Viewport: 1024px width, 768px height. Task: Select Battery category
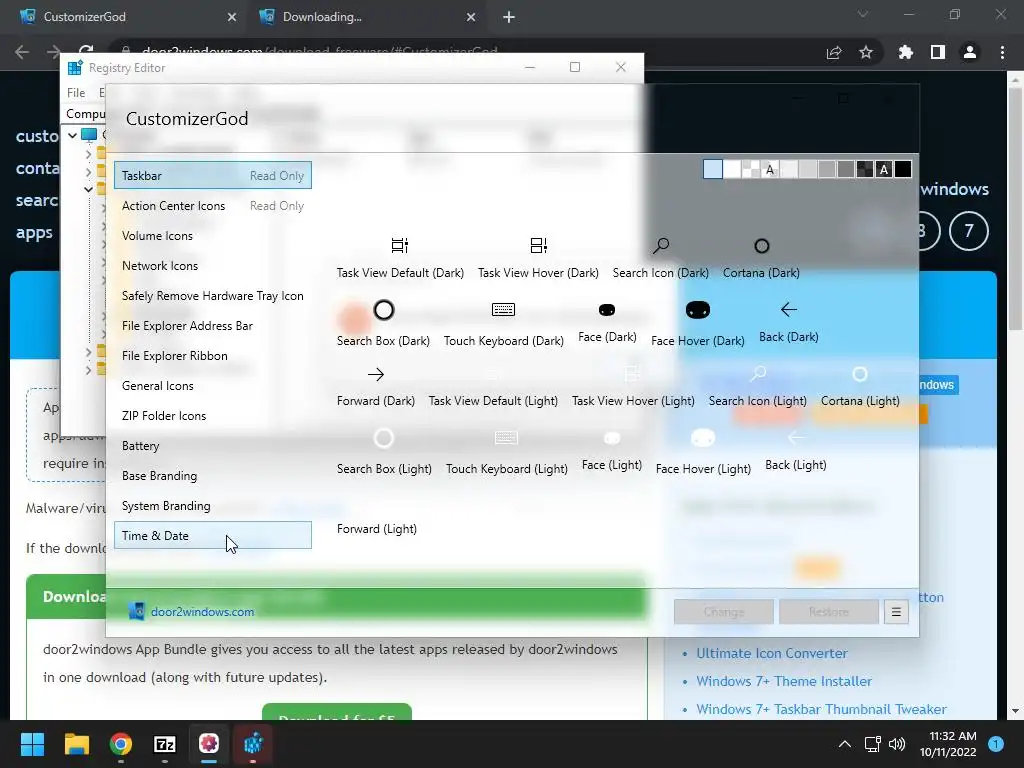tap(212, 446)
